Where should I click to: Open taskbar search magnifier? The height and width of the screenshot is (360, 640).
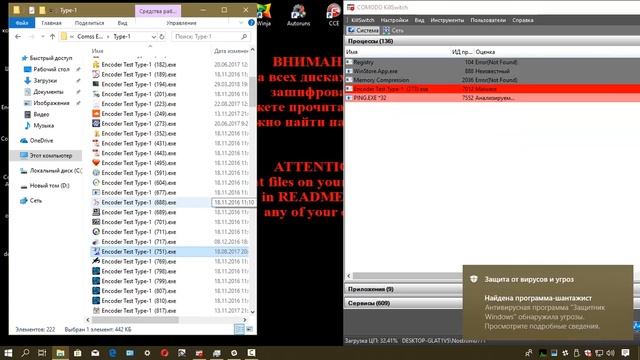pos(25,353)
